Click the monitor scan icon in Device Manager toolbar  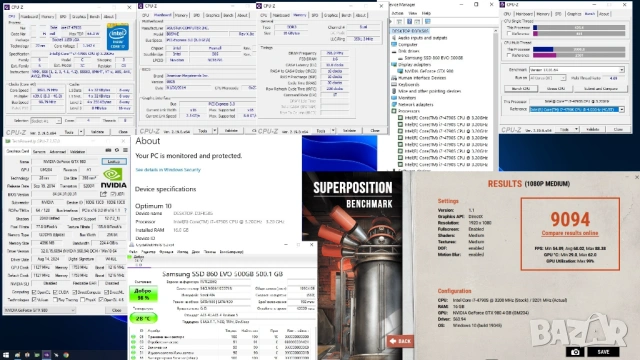point(427,21)
